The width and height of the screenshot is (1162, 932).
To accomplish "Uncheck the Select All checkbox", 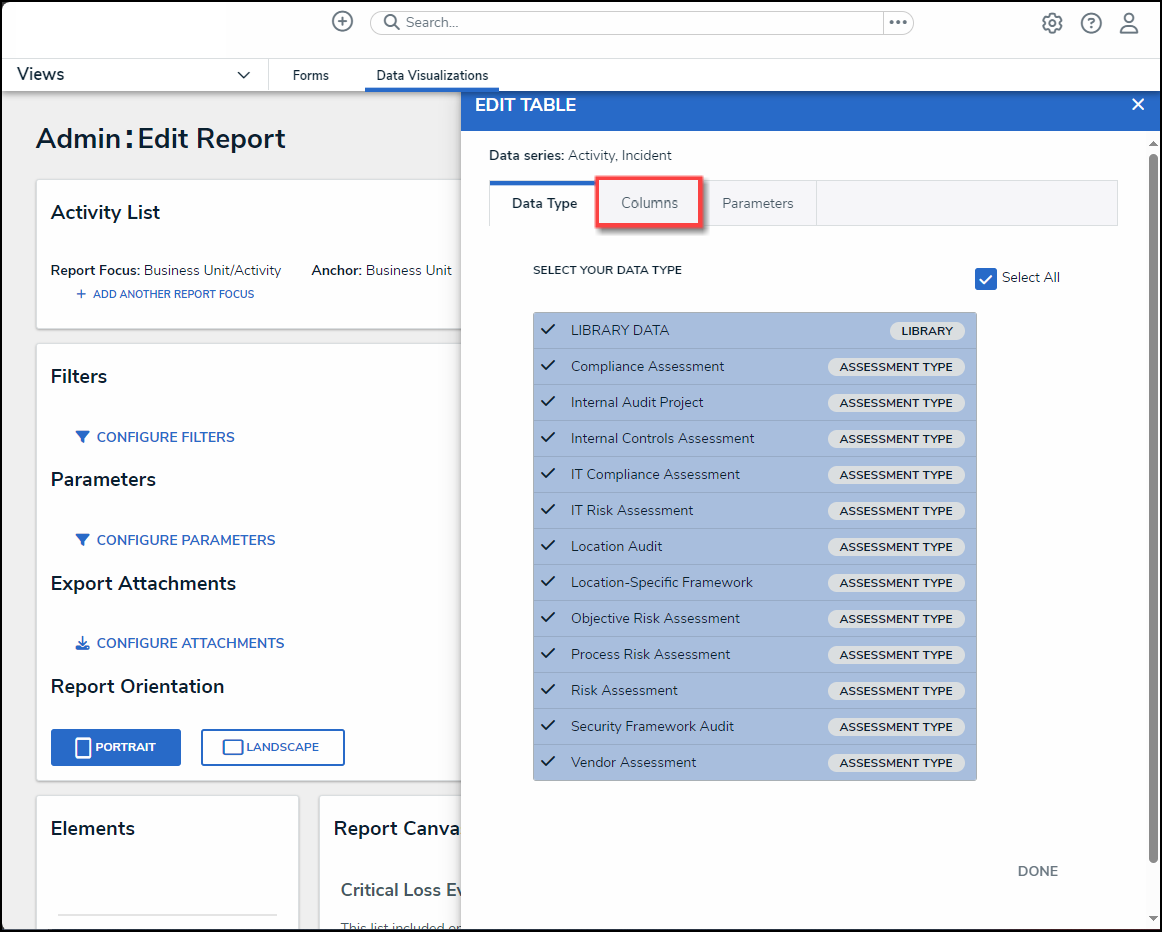I will (x=986, y=278).
